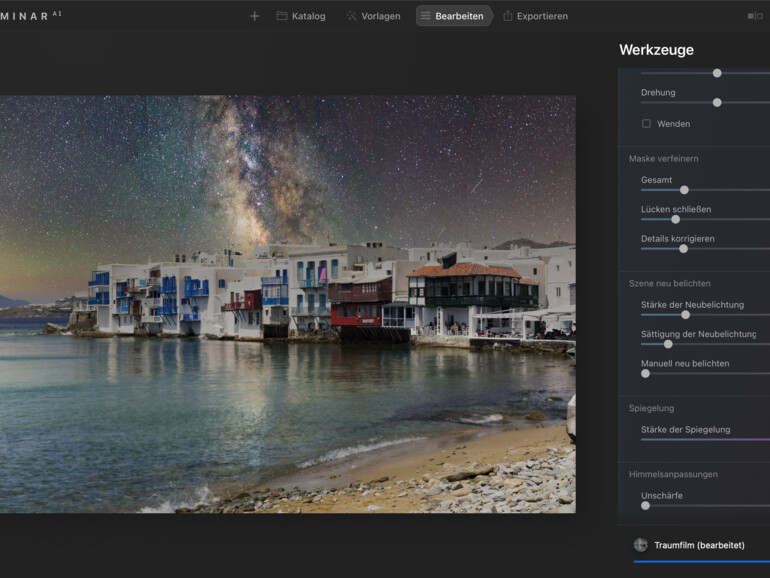Click the Sättigung der Neubelichtung slider handle
Viewport: 770px width, 578px height.
[668, 344]
